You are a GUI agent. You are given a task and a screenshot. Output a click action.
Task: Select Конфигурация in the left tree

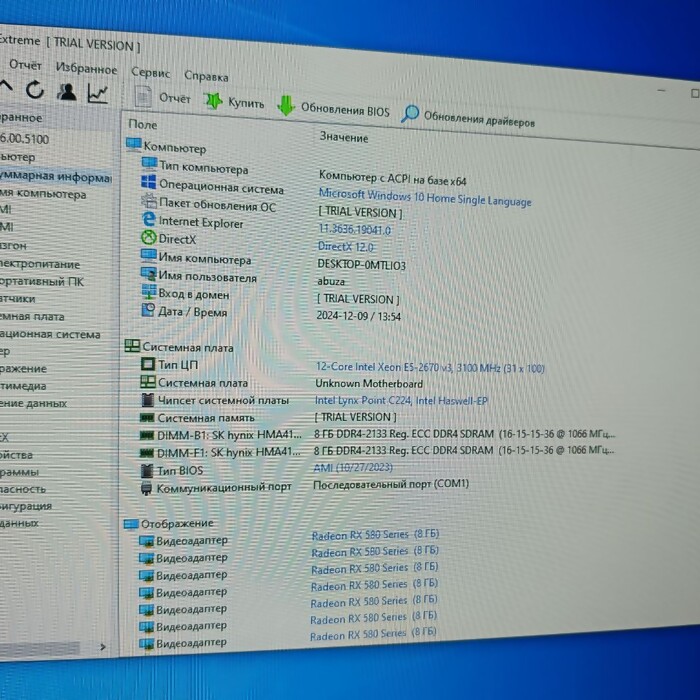(x=26, y=506)
